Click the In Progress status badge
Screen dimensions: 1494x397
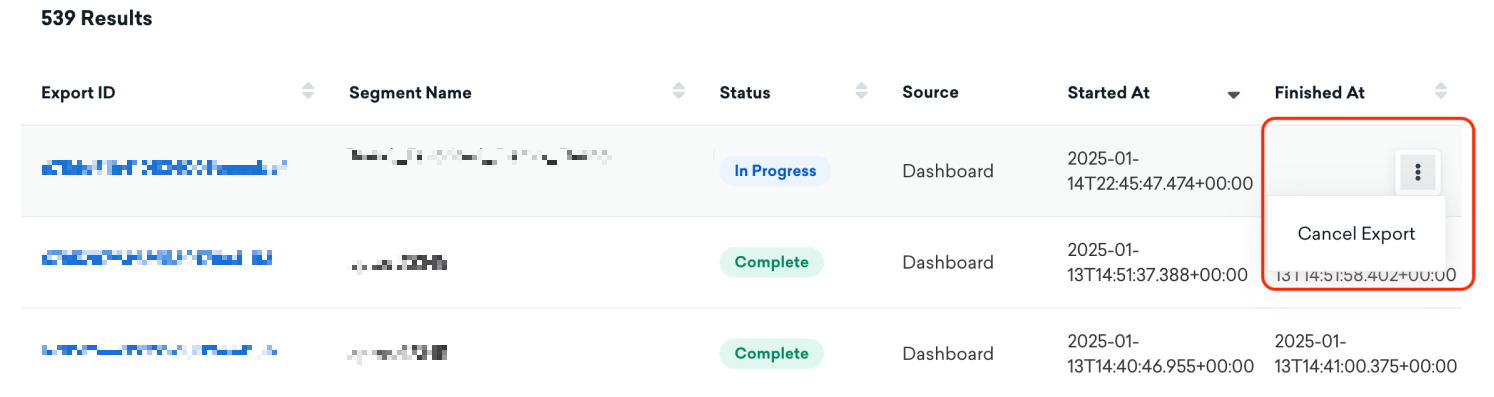point(775,171)
